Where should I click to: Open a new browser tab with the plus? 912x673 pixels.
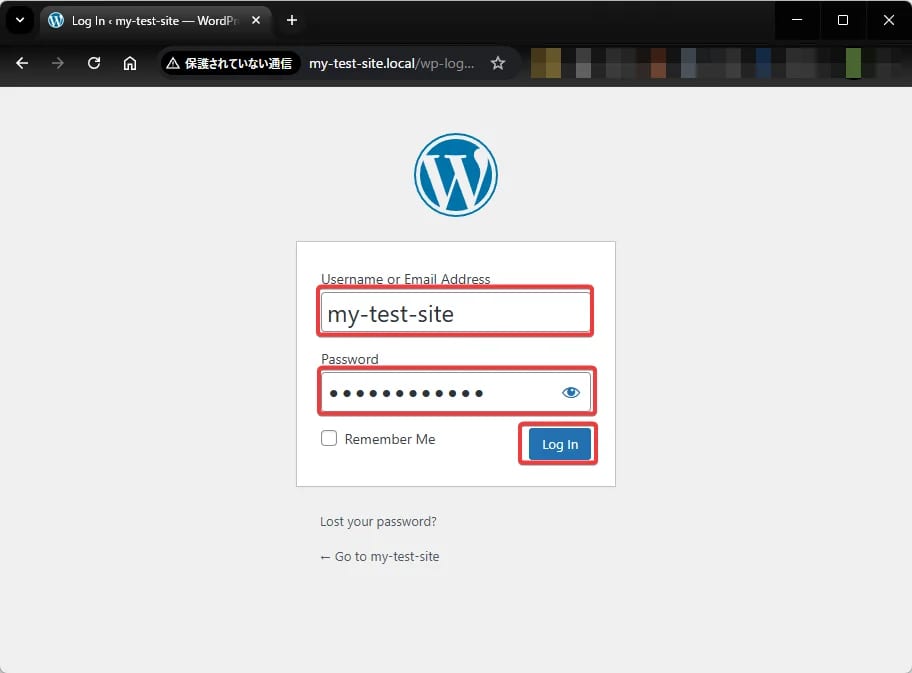click(x=290, y=20)
